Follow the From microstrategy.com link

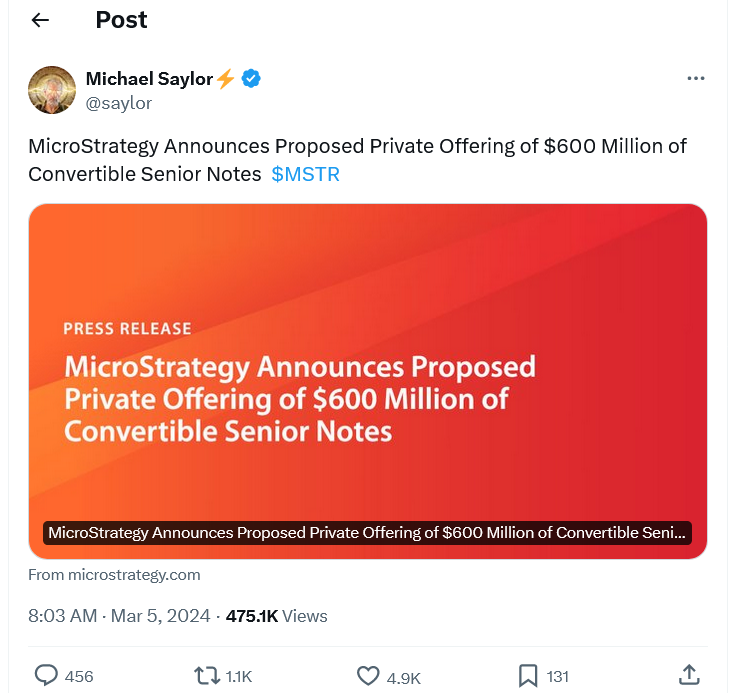tap(114, 575)
